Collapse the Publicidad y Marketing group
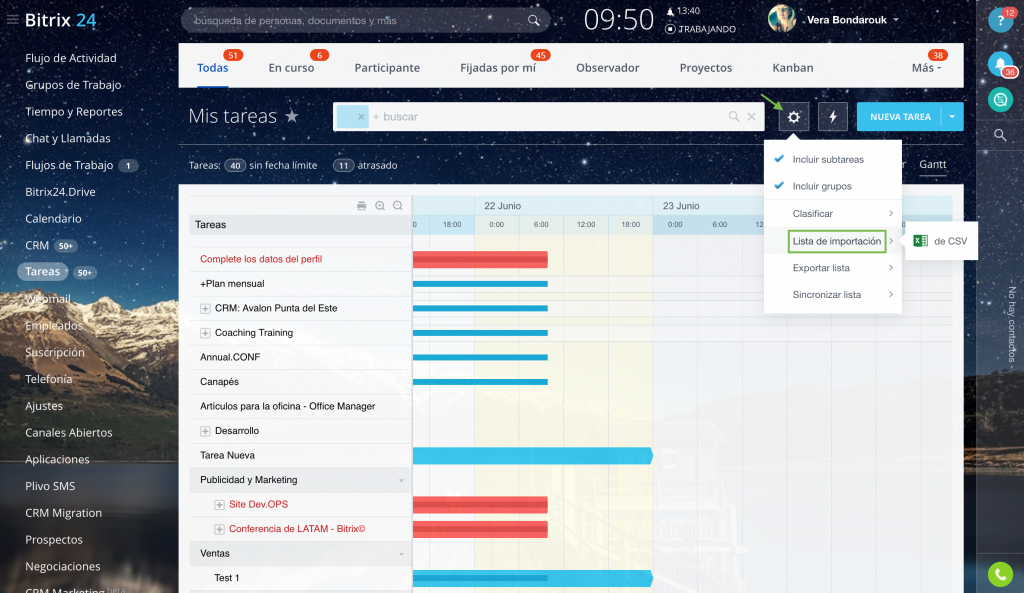The height and width of the screenshot is (593, 1024). pos(401,480)
